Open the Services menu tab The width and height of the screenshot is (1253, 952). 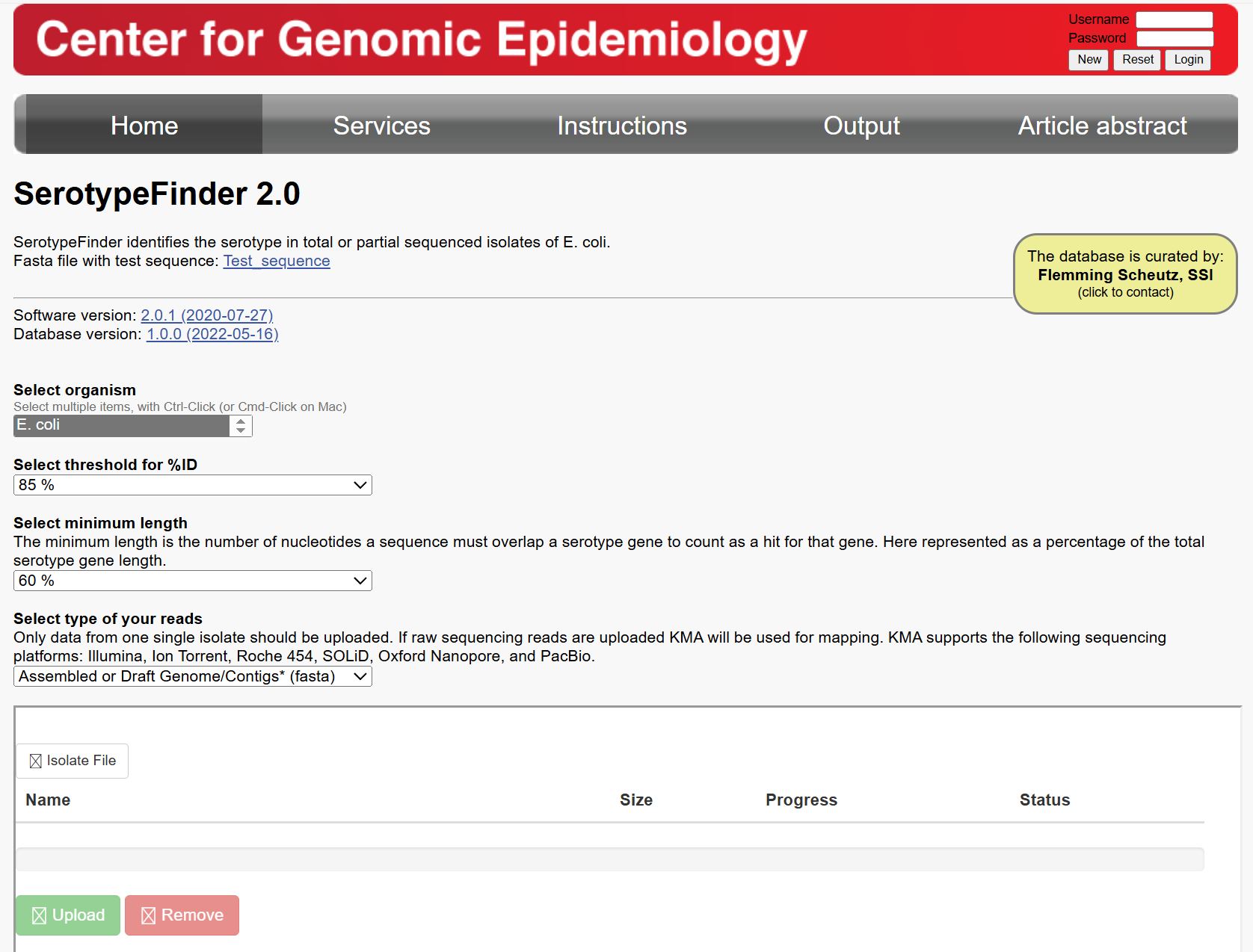pos(382,126)
